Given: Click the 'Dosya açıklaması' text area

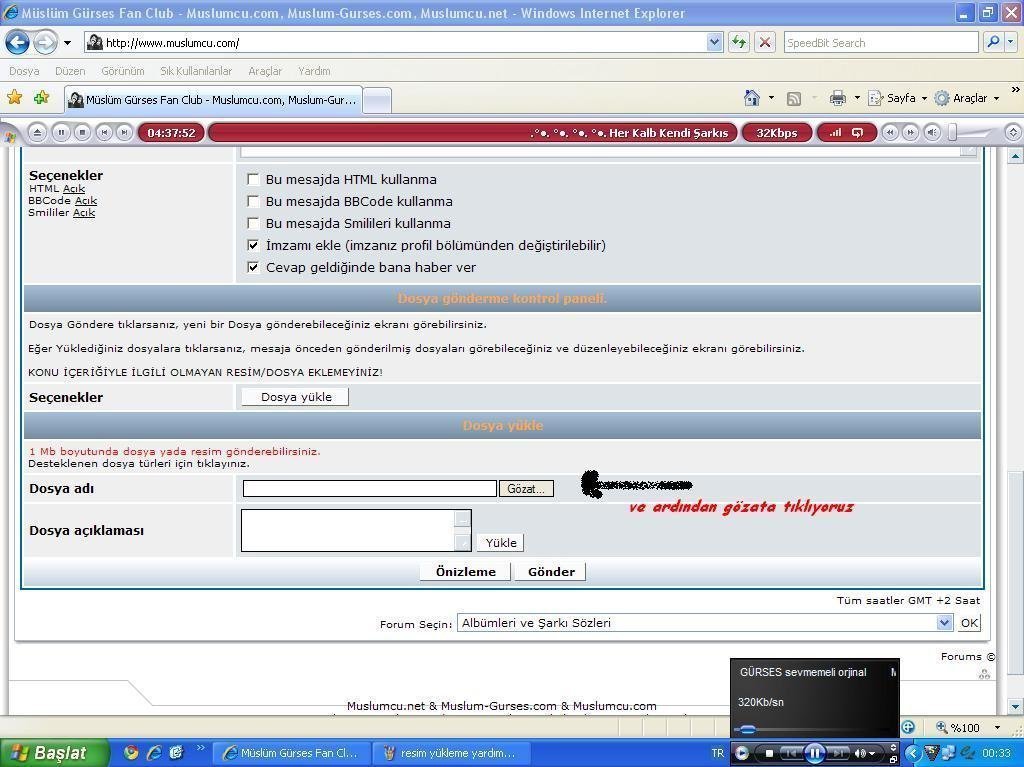Looking at the screenshot, I should 356,530.
